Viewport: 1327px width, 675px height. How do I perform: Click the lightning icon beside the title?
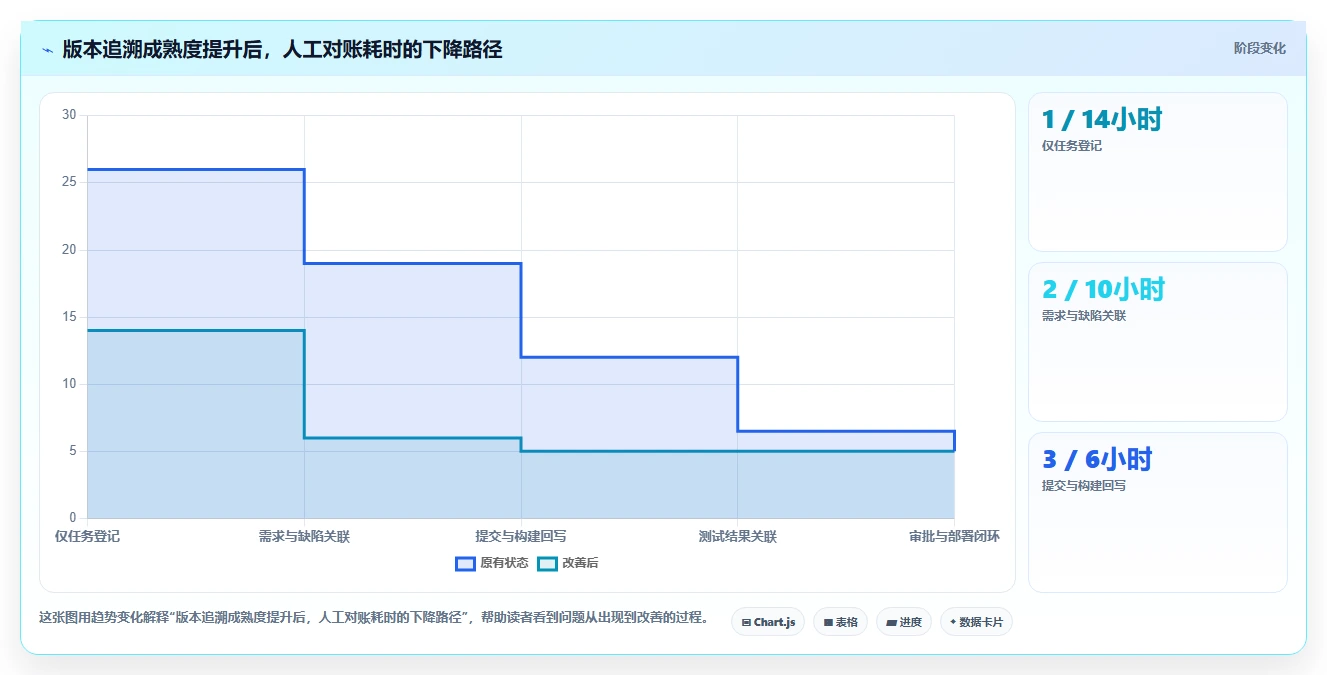[x=47, y=50]
